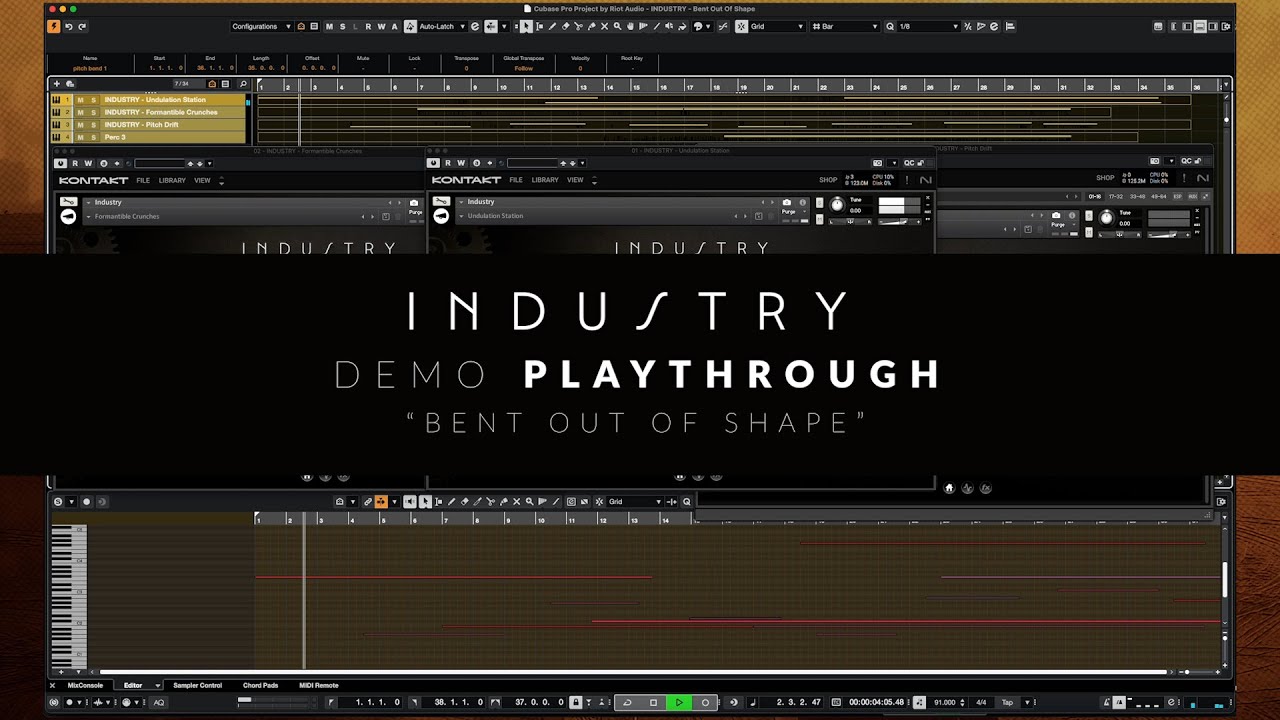Click bar 19 on project ruler

click(x=743, y=87)
